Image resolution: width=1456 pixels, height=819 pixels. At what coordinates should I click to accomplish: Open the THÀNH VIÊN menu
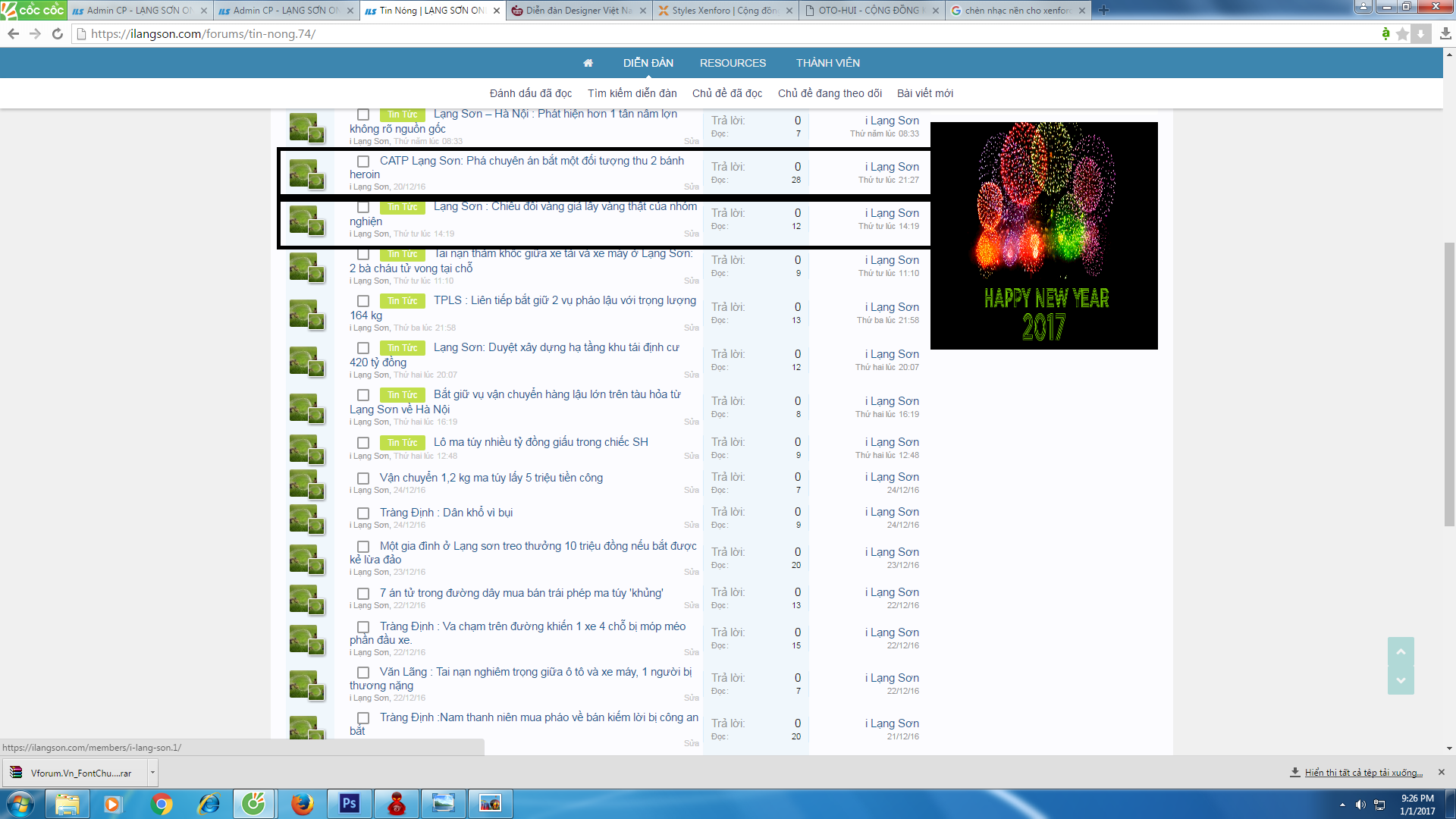click(x=827, y=63)
